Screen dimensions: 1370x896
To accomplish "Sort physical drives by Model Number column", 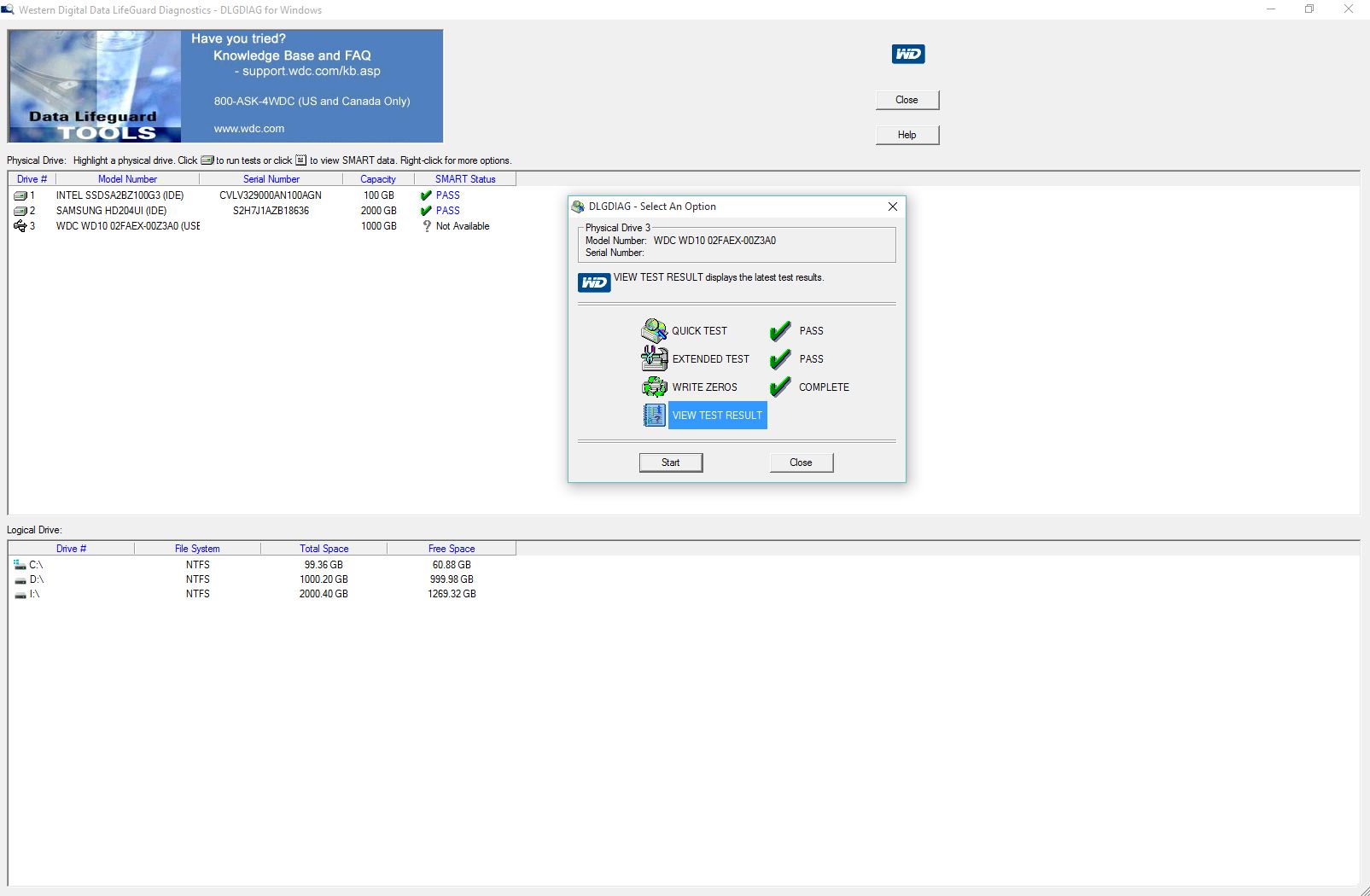I will click(127, 179).
